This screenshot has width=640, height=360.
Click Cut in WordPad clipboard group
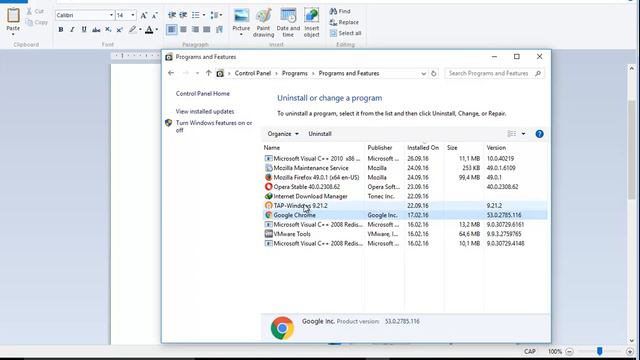pyautogui.click(x=35, y=11)
